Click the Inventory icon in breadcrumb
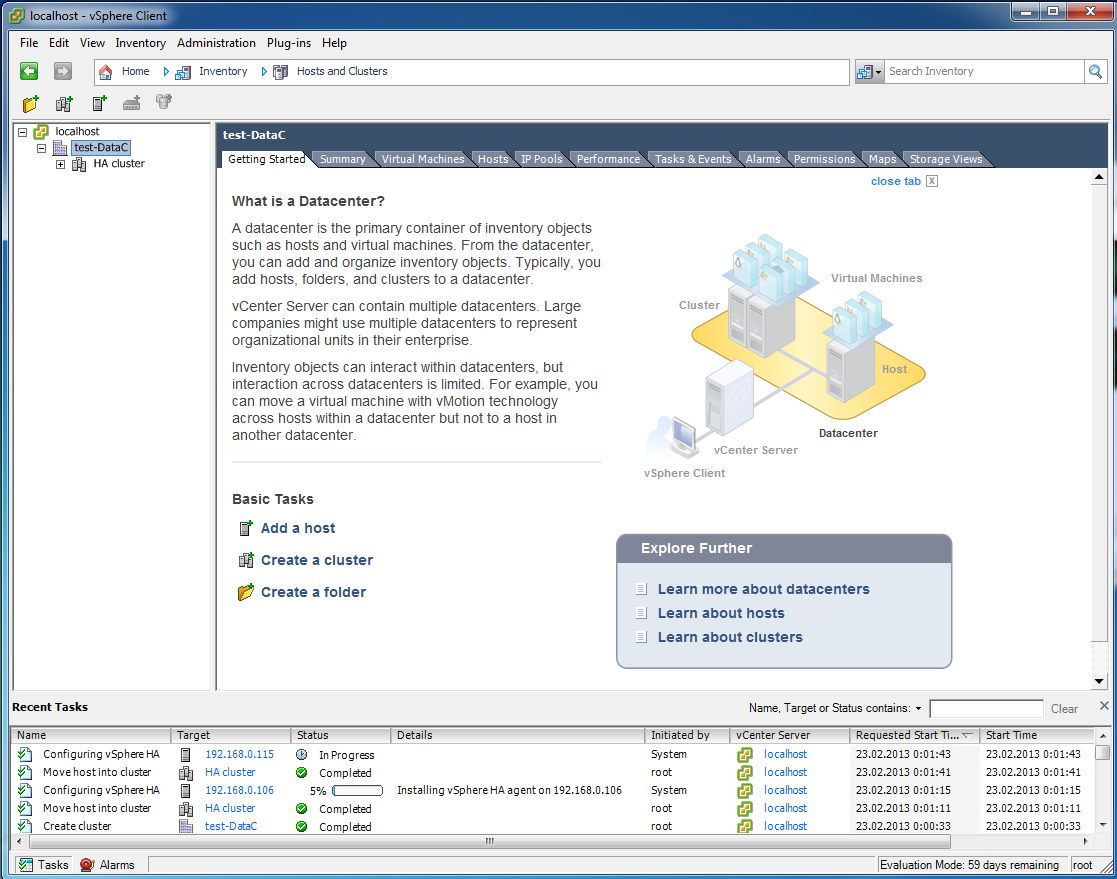Image resolution: width=1117 pixels, height=879 pixels. tap(183, 72)
